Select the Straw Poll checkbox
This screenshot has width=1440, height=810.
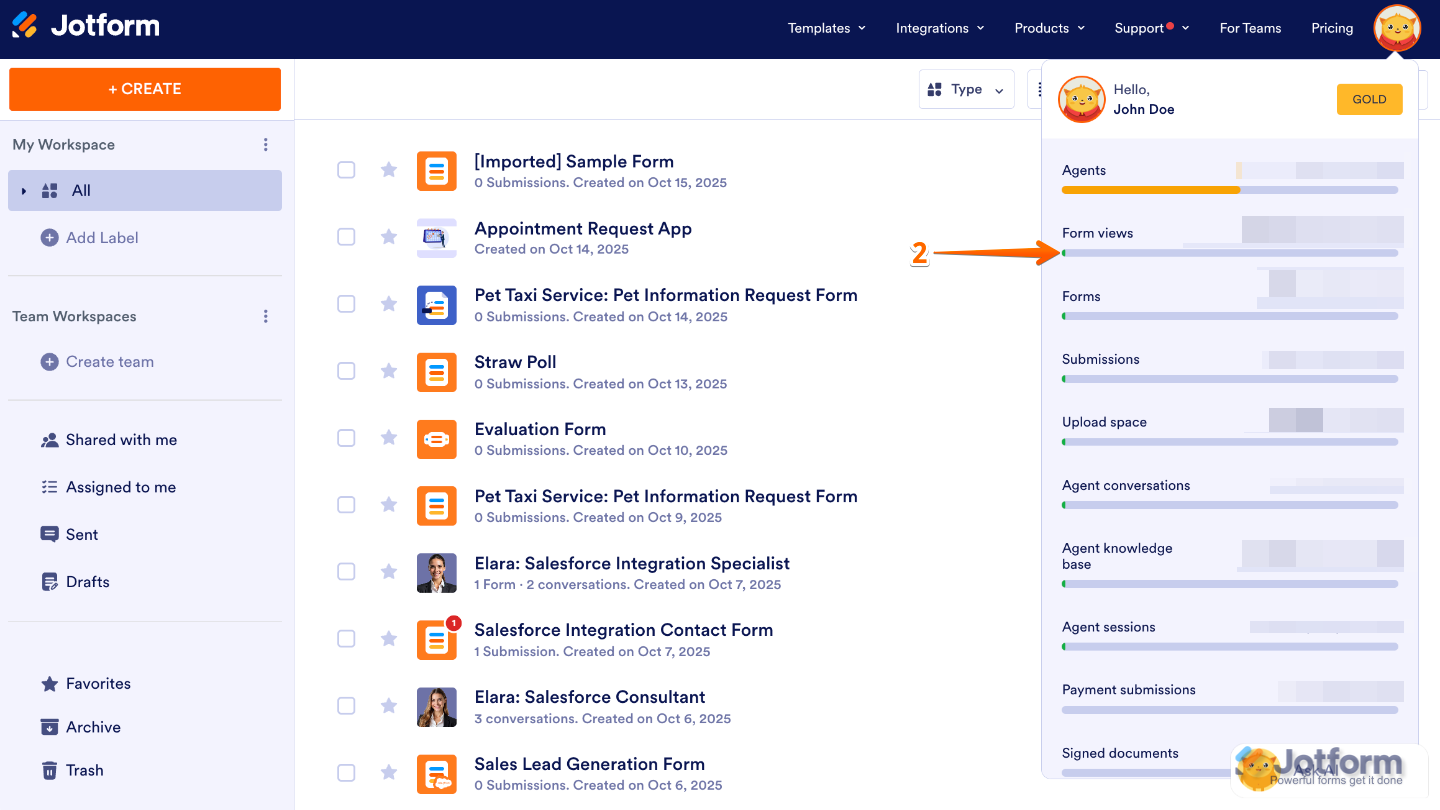pyautogui.click(x=346, y=371)
